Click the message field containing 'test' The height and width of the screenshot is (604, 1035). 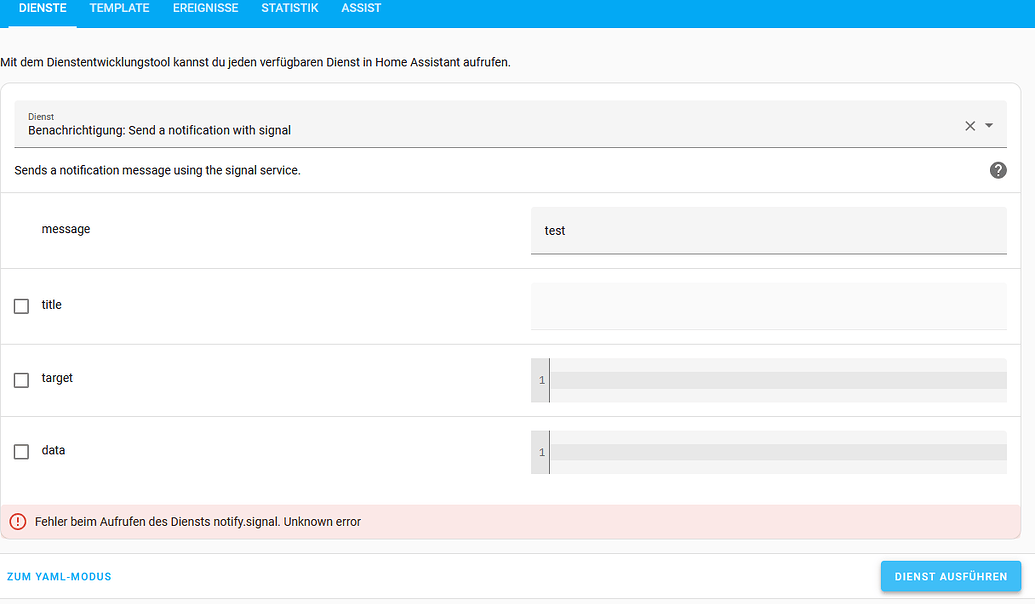coord(768,230)
